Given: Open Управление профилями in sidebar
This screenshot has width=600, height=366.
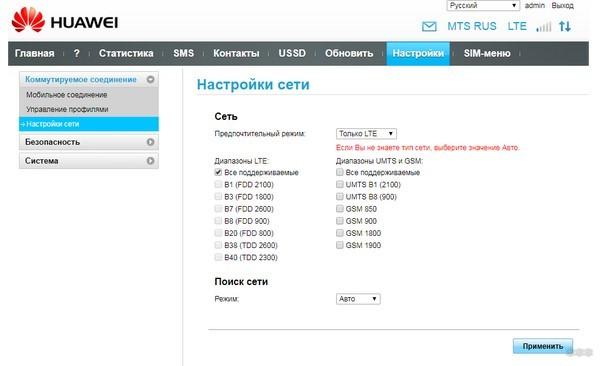Looking at the screenshot, I should [67, 109].
